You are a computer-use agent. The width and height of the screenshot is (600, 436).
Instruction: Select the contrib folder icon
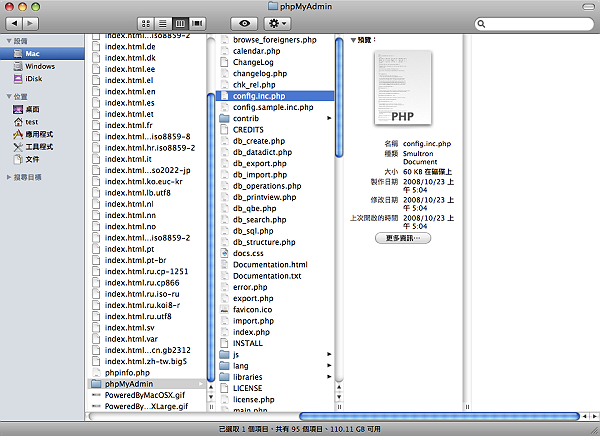coord(225,118)
